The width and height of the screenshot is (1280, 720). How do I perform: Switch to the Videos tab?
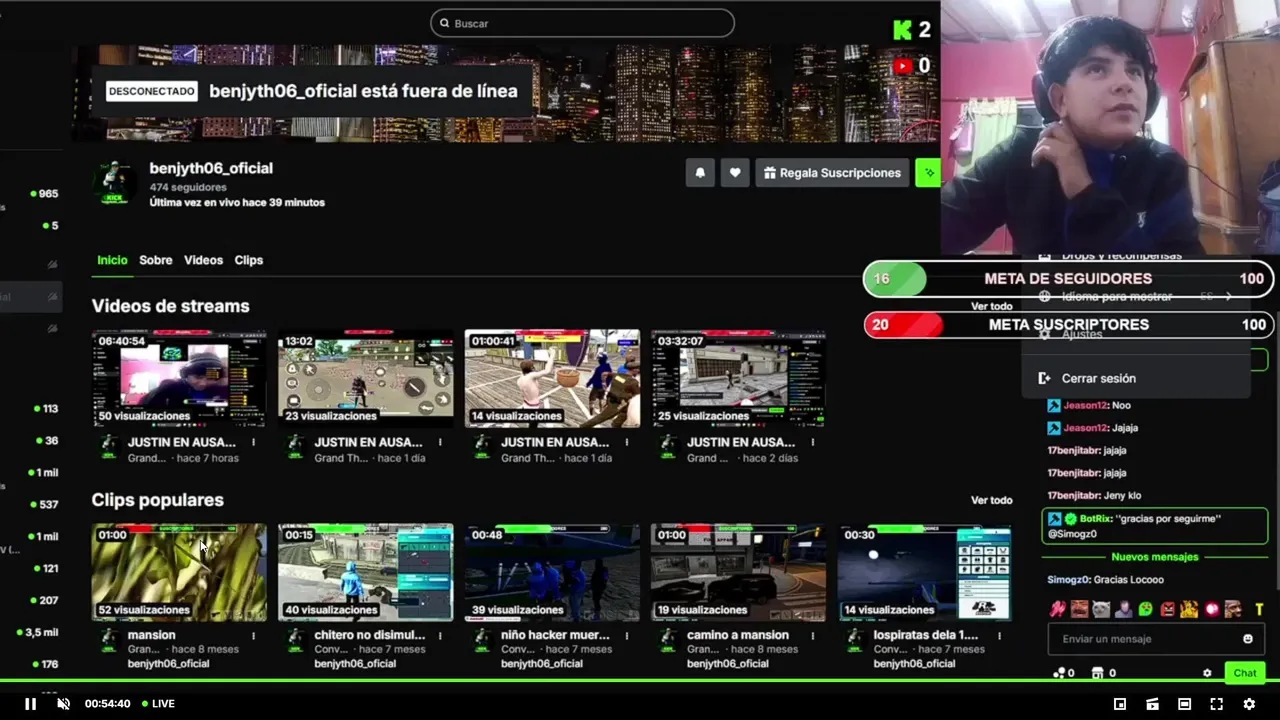(x=203, y=260)
